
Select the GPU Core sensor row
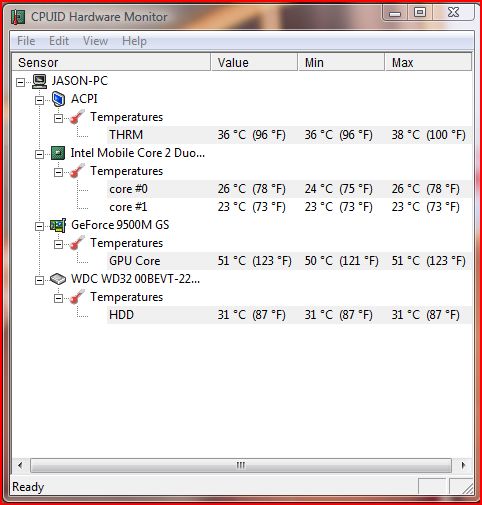[x=289, y=261]
